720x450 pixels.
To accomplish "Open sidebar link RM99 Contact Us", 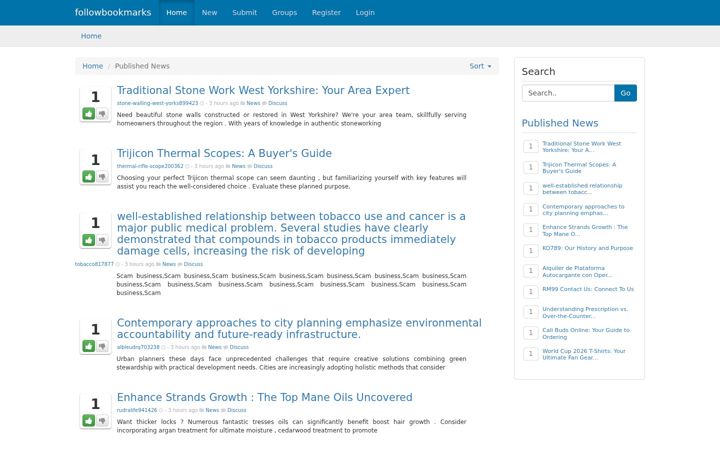I will pyautogui.click(x=588, y=289).
